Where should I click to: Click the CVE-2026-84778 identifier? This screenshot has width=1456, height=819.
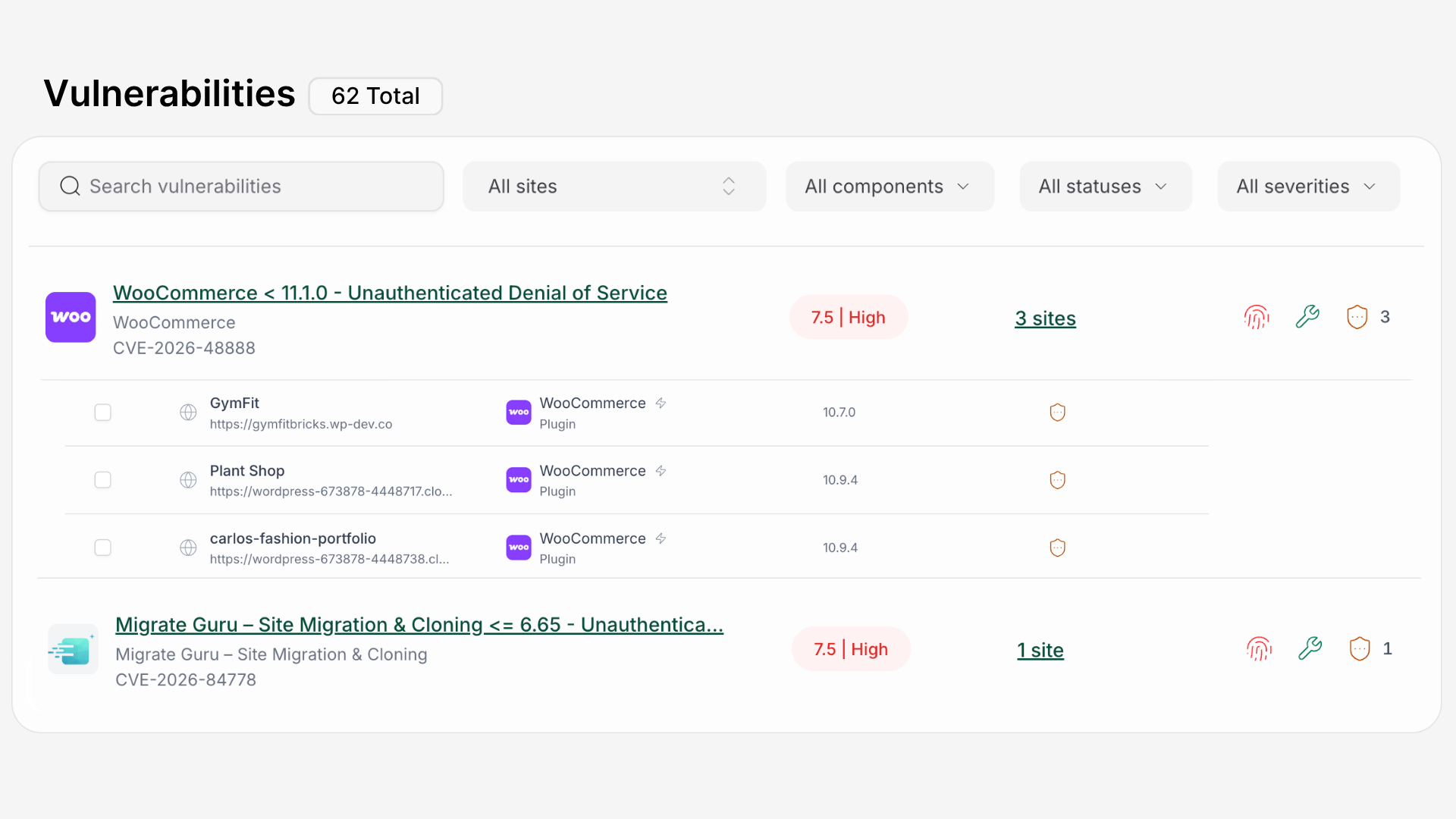(186, 680)
